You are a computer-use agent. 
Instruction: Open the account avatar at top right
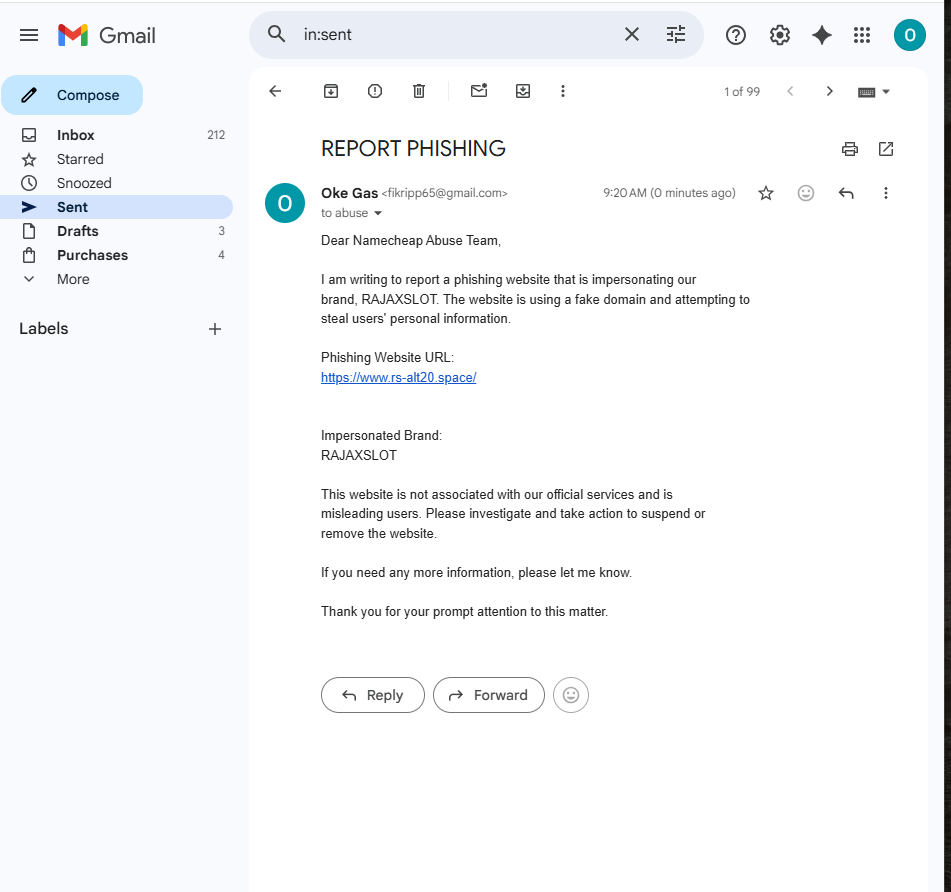[909, 35]
